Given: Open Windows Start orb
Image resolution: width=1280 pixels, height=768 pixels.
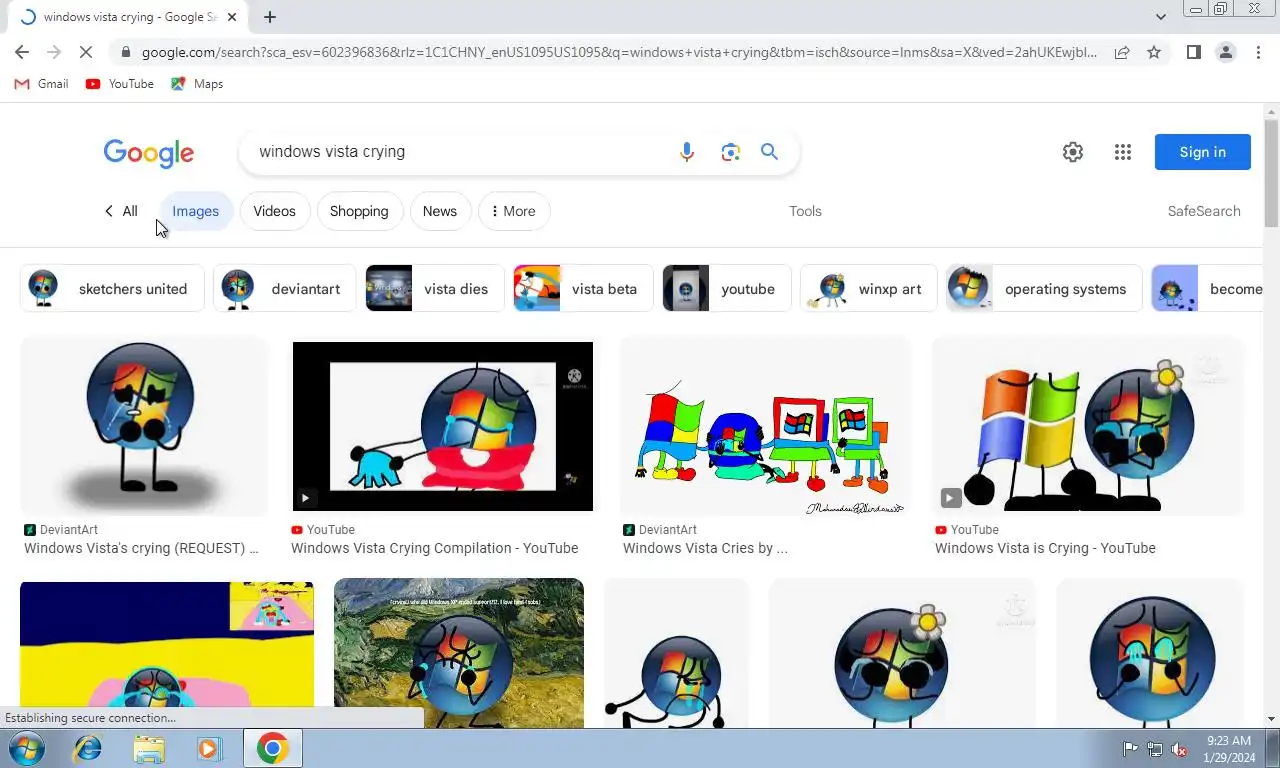Looking at the screenshot, I should (x=27, y=748).
